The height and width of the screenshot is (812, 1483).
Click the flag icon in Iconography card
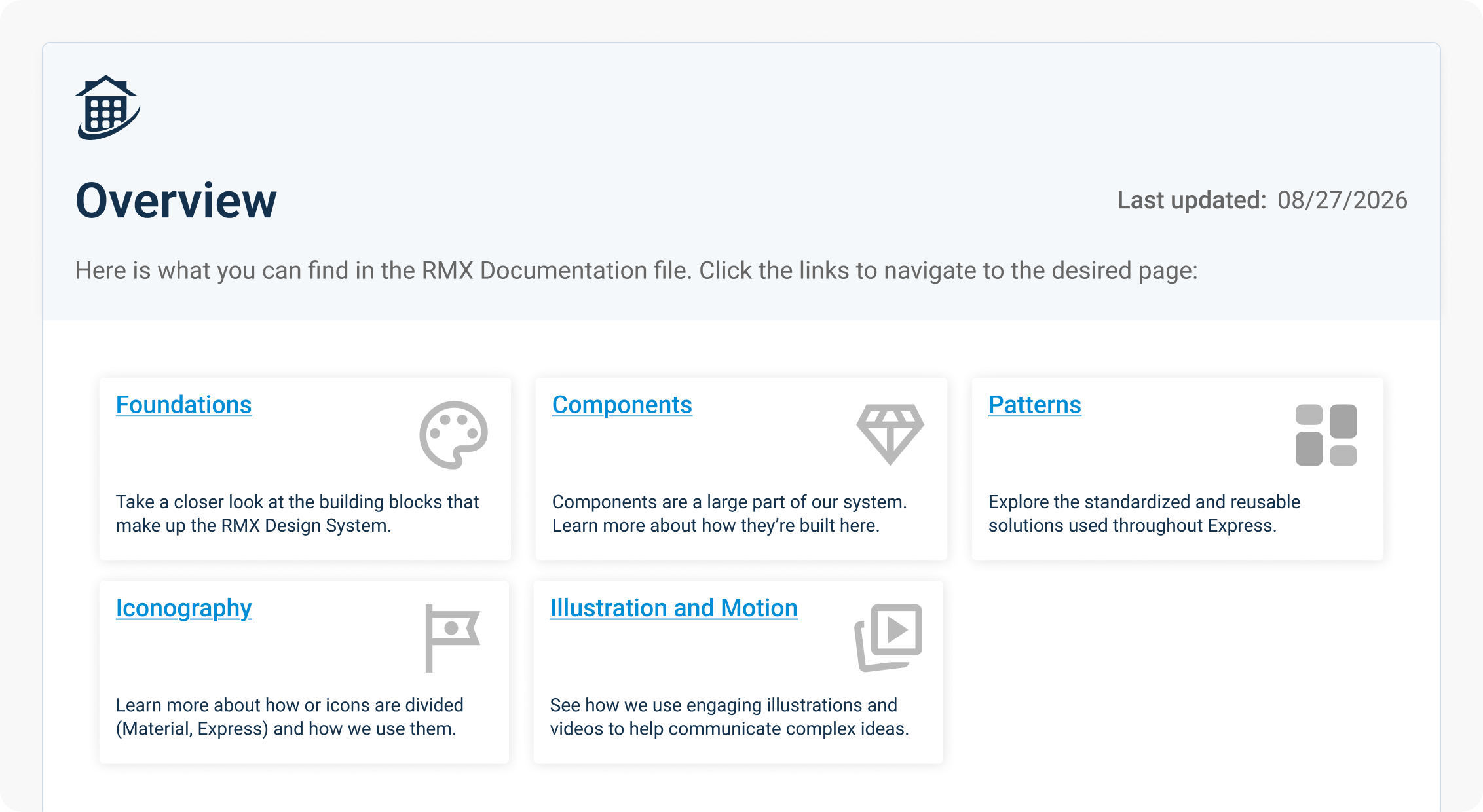[453, 638]
